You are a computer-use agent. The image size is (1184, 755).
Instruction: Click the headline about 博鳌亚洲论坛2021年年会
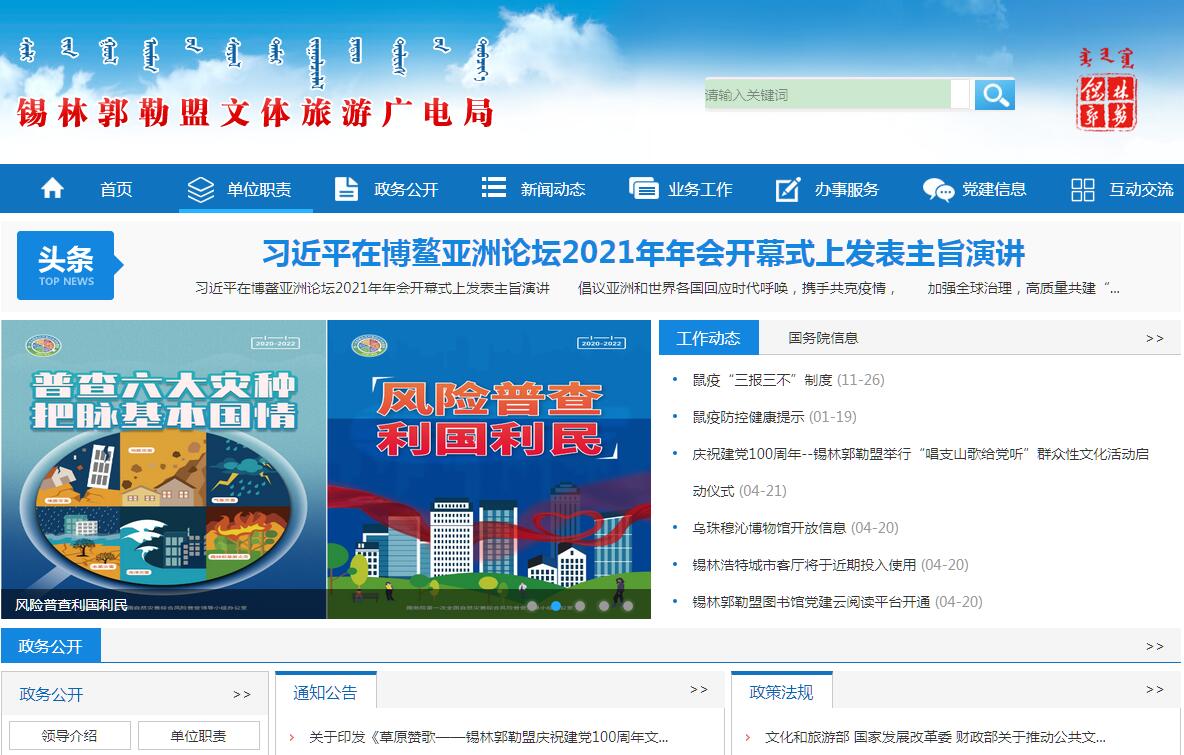tap(643, 253)
